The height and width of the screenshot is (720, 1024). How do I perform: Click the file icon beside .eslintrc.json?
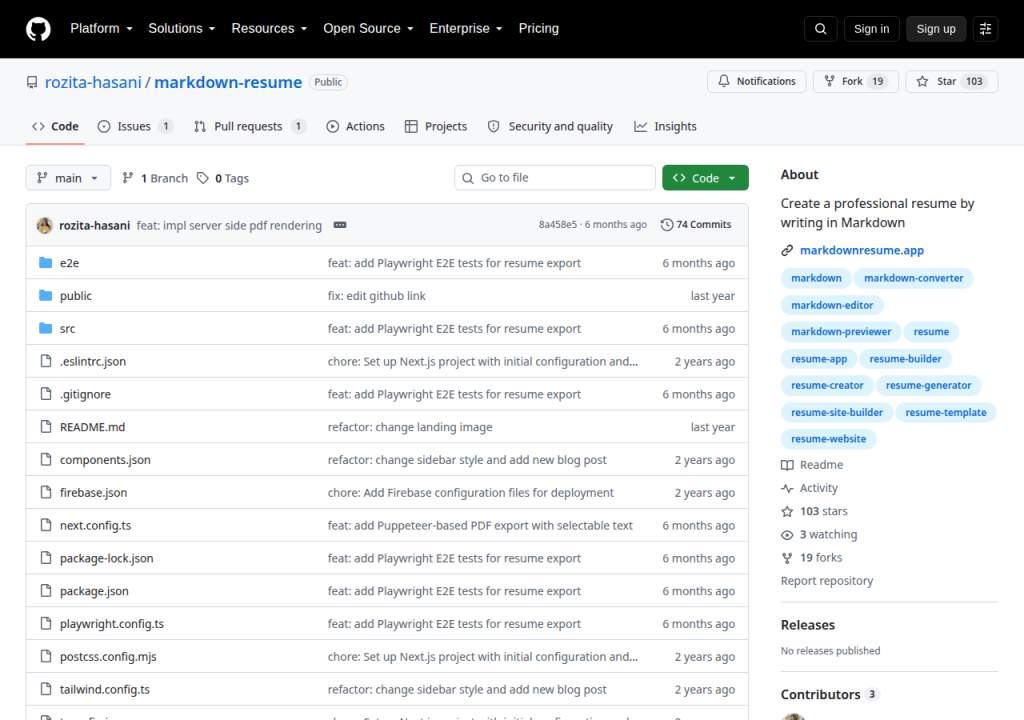[46, 361]
